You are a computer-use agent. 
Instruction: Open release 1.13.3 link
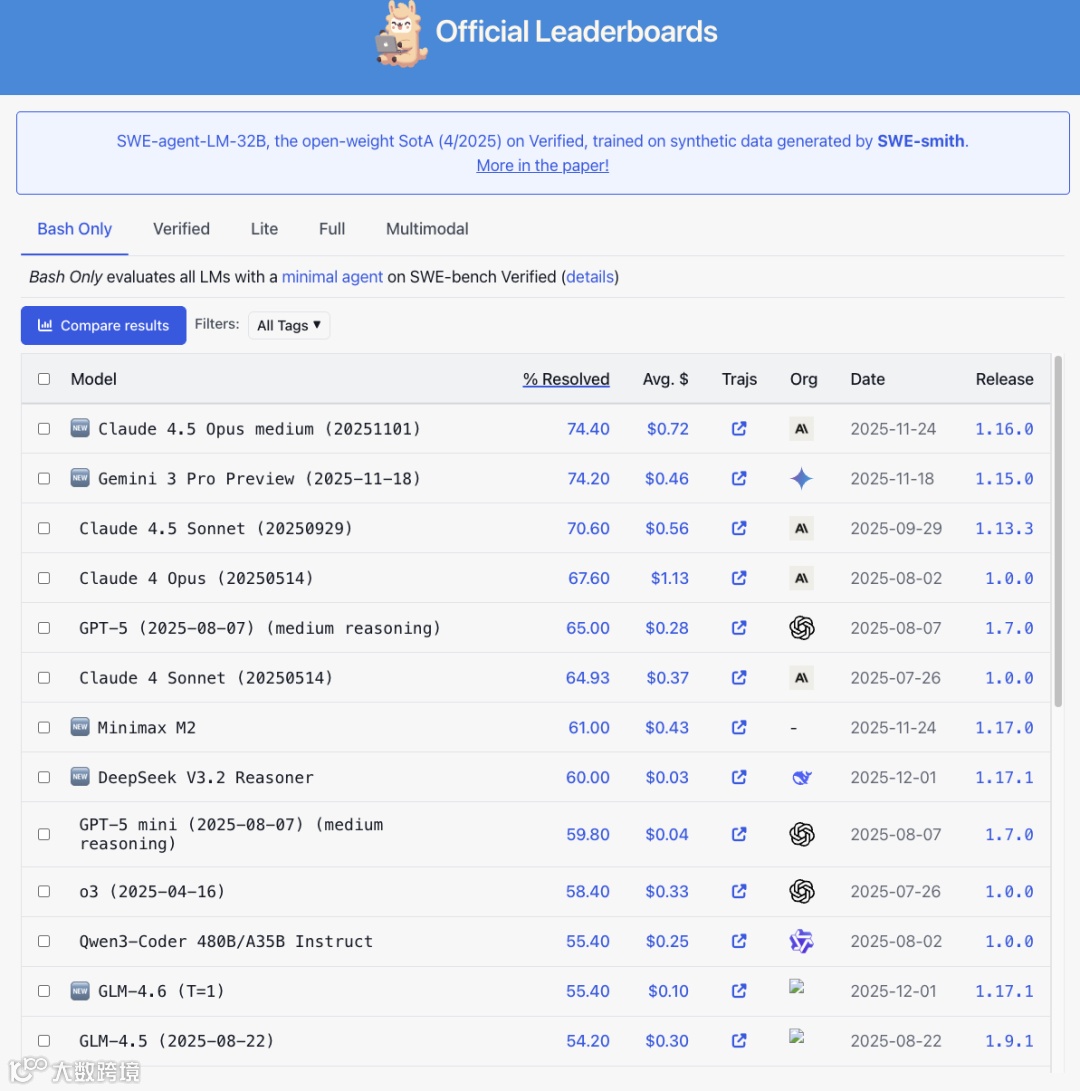pyautogui.click(x=1004, y=529)
